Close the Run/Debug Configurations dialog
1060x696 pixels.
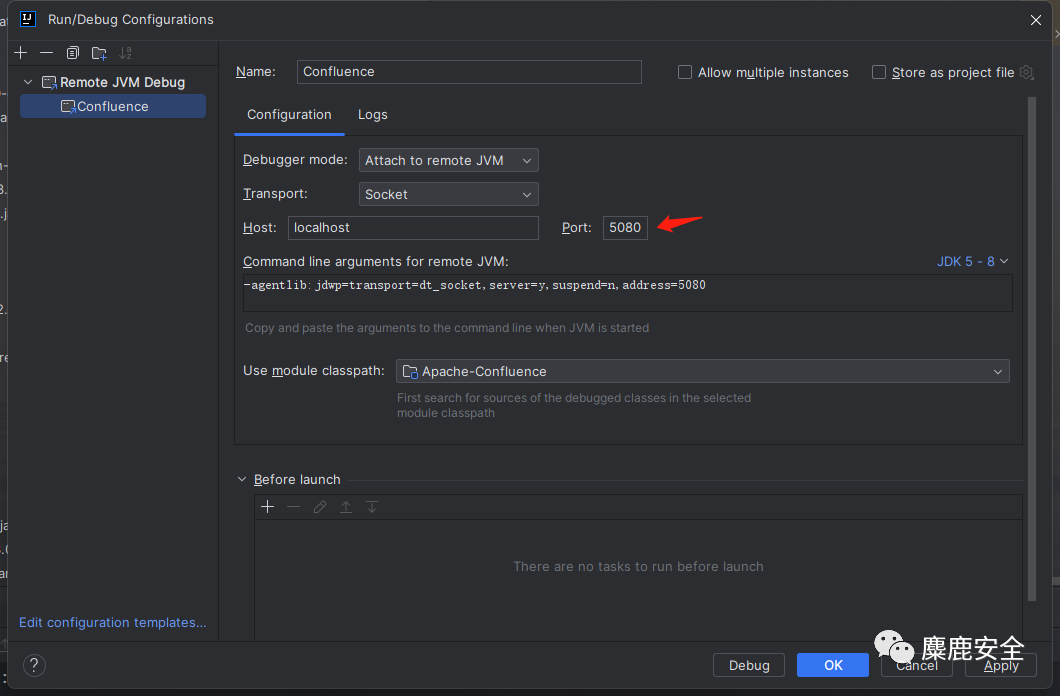pyautogui.click(x=1036, y=20)
